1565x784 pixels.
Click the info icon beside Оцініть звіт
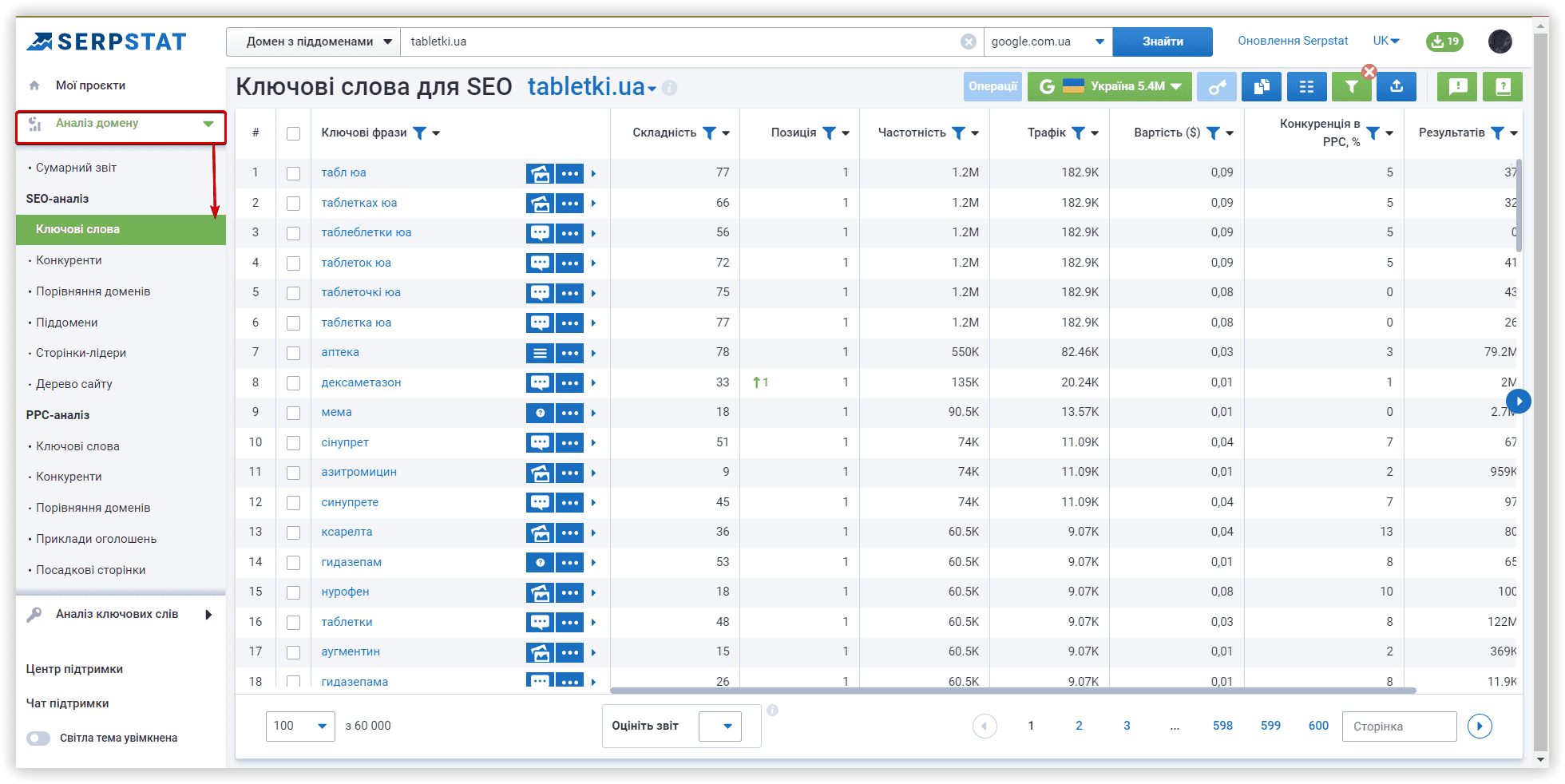coord(772,710)
